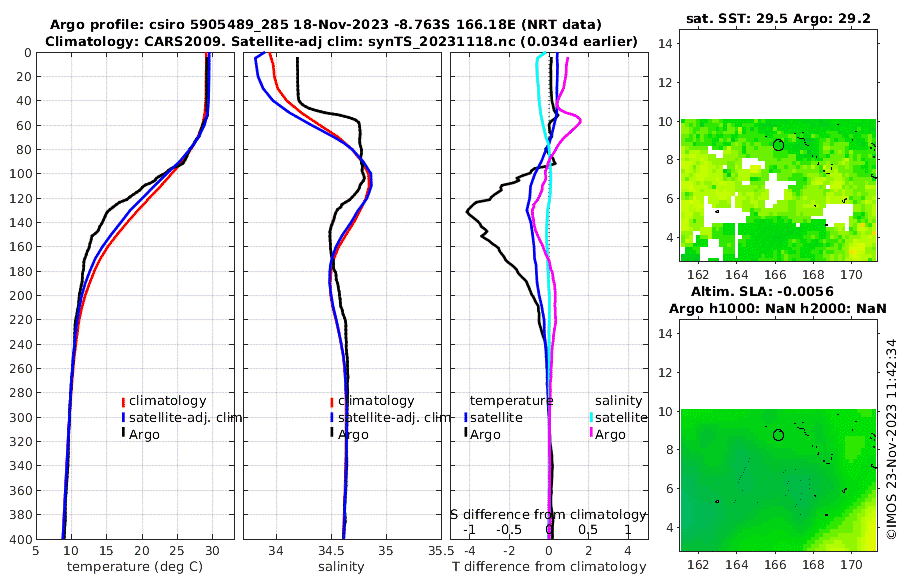Click the 400 depth tick label
This screenshot has height=580, width=900.
pyautogui.click(x=21, y=539)
